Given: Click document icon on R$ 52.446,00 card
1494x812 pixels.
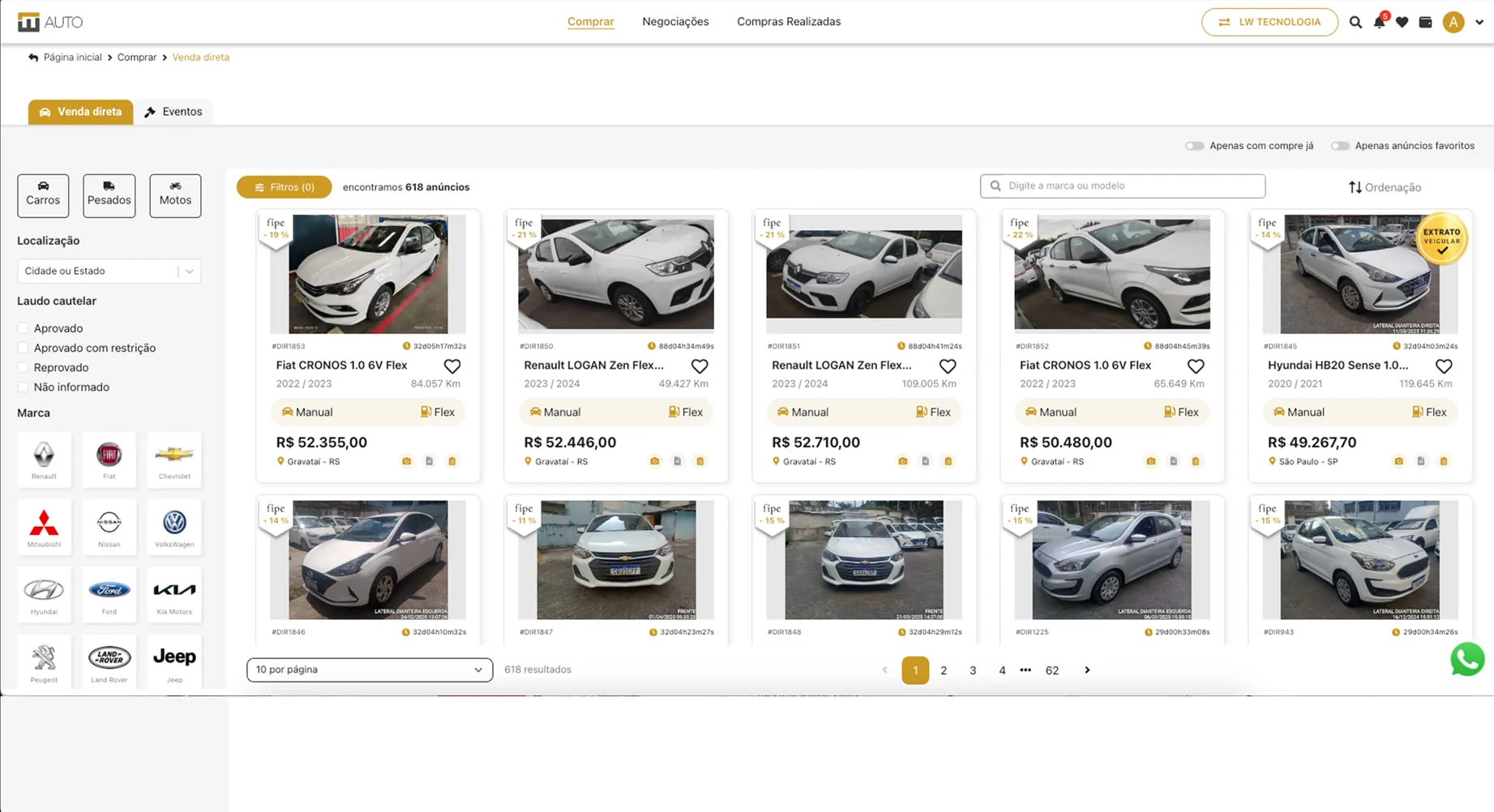Looking at the screenshot, I should tap(678, 461).
